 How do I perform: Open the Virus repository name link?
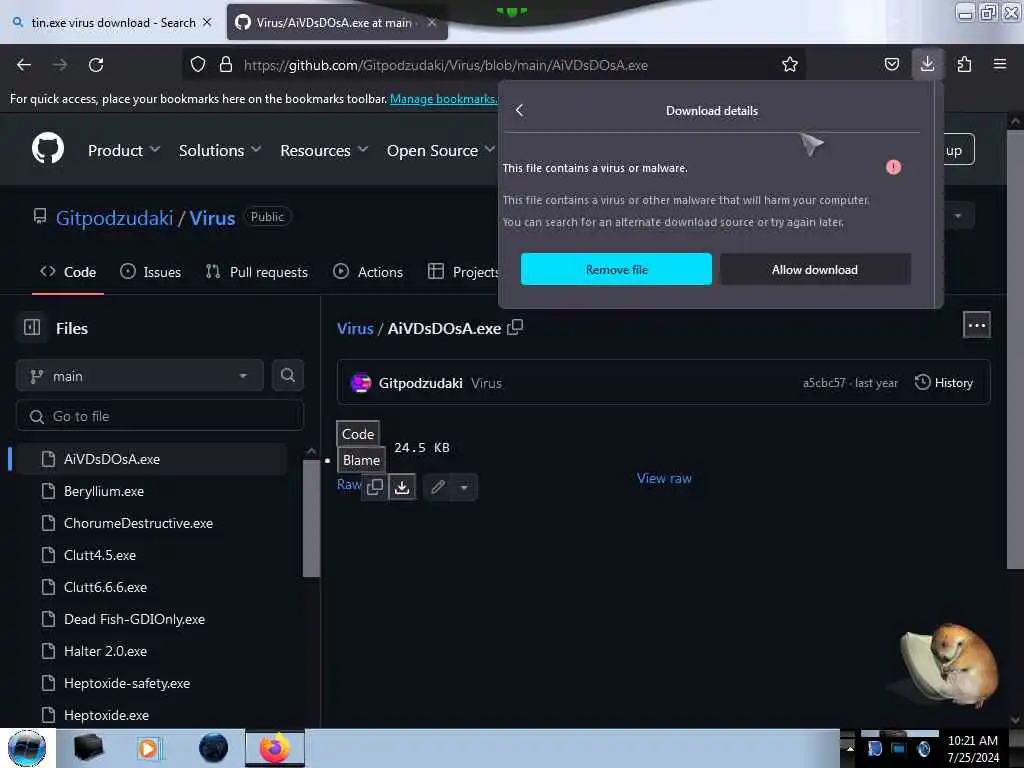point(212,217)
